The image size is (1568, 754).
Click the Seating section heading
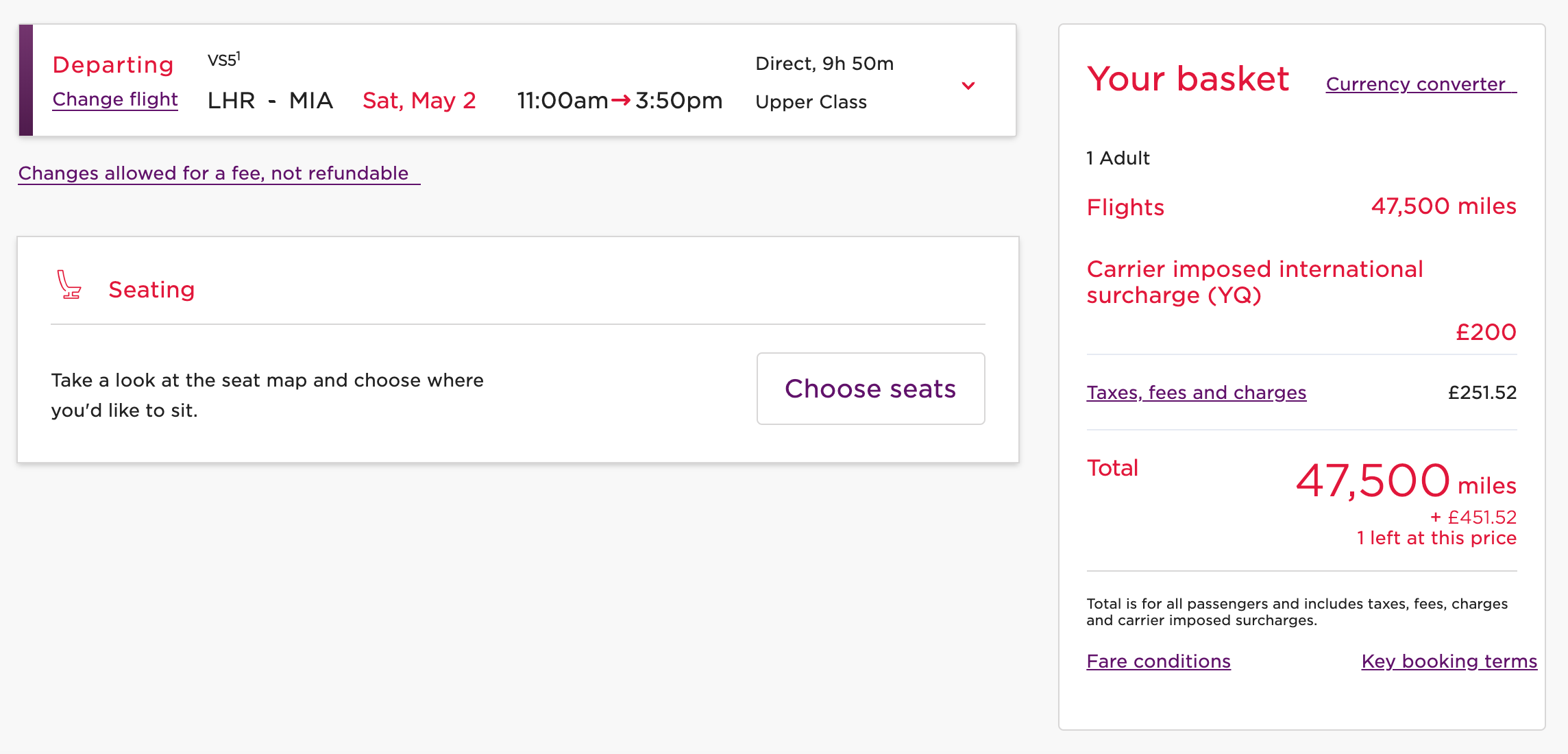[151, 290]
